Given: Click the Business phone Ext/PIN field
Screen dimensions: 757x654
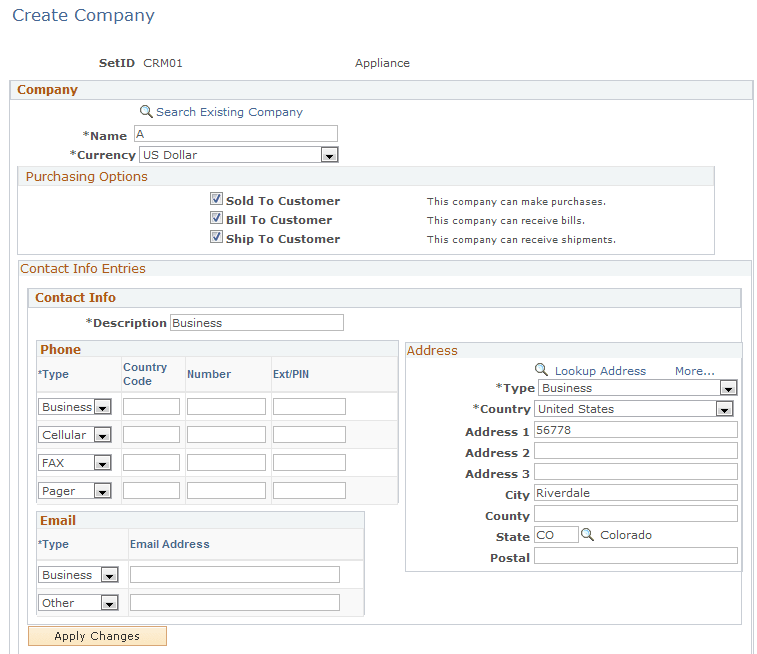Looking at the screenshot, I should point(309,406).
